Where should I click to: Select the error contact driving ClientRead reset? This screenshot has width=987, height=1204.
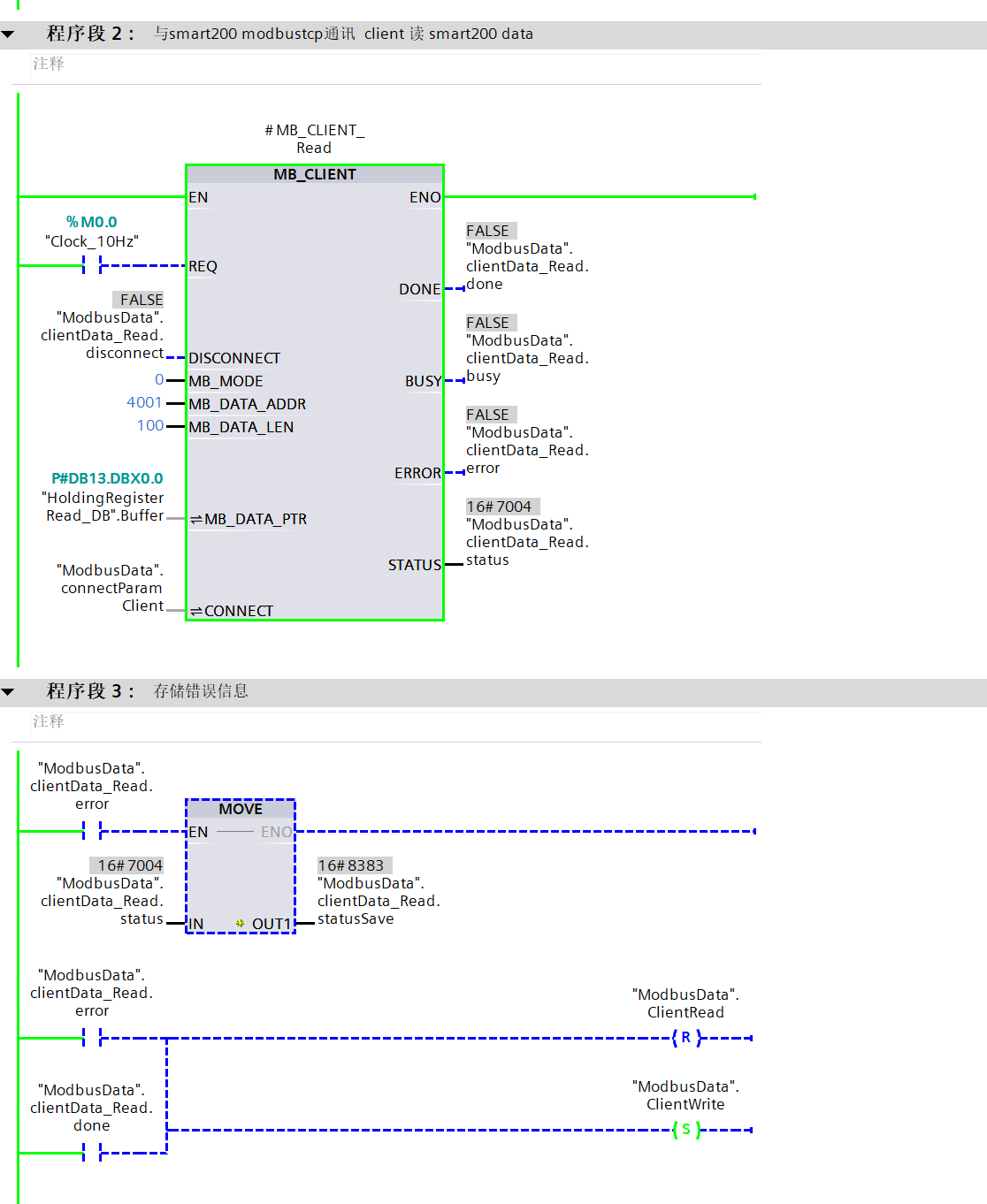[92, 1037]
